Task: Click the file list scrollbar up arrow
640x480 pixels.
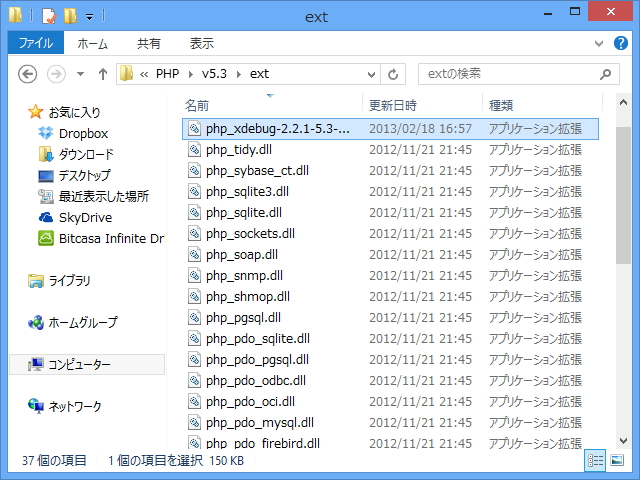Action: click(x=623, y=102)
